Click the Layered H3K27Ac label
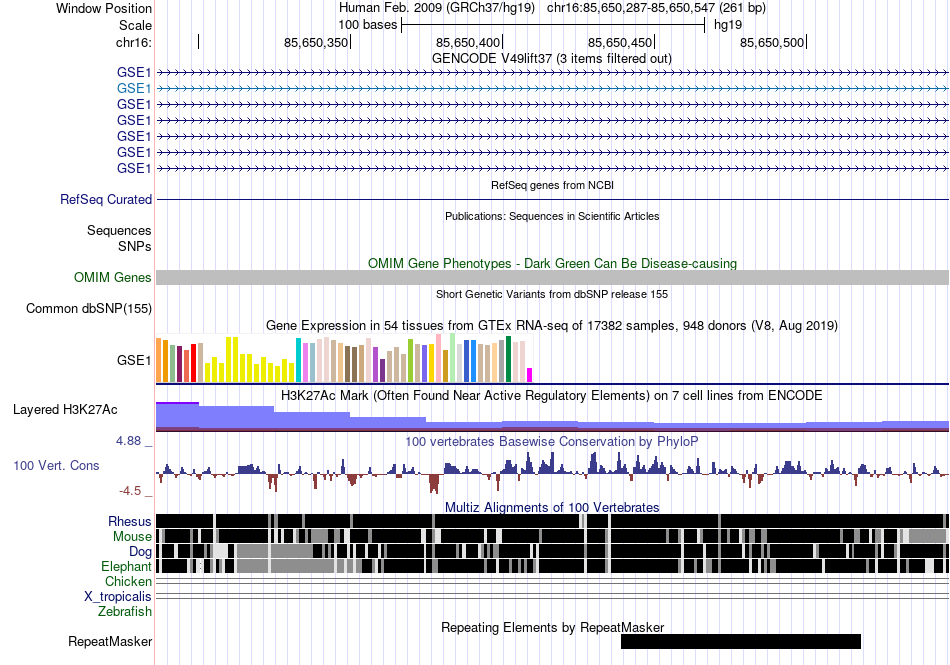 click(x=65, y=409)
